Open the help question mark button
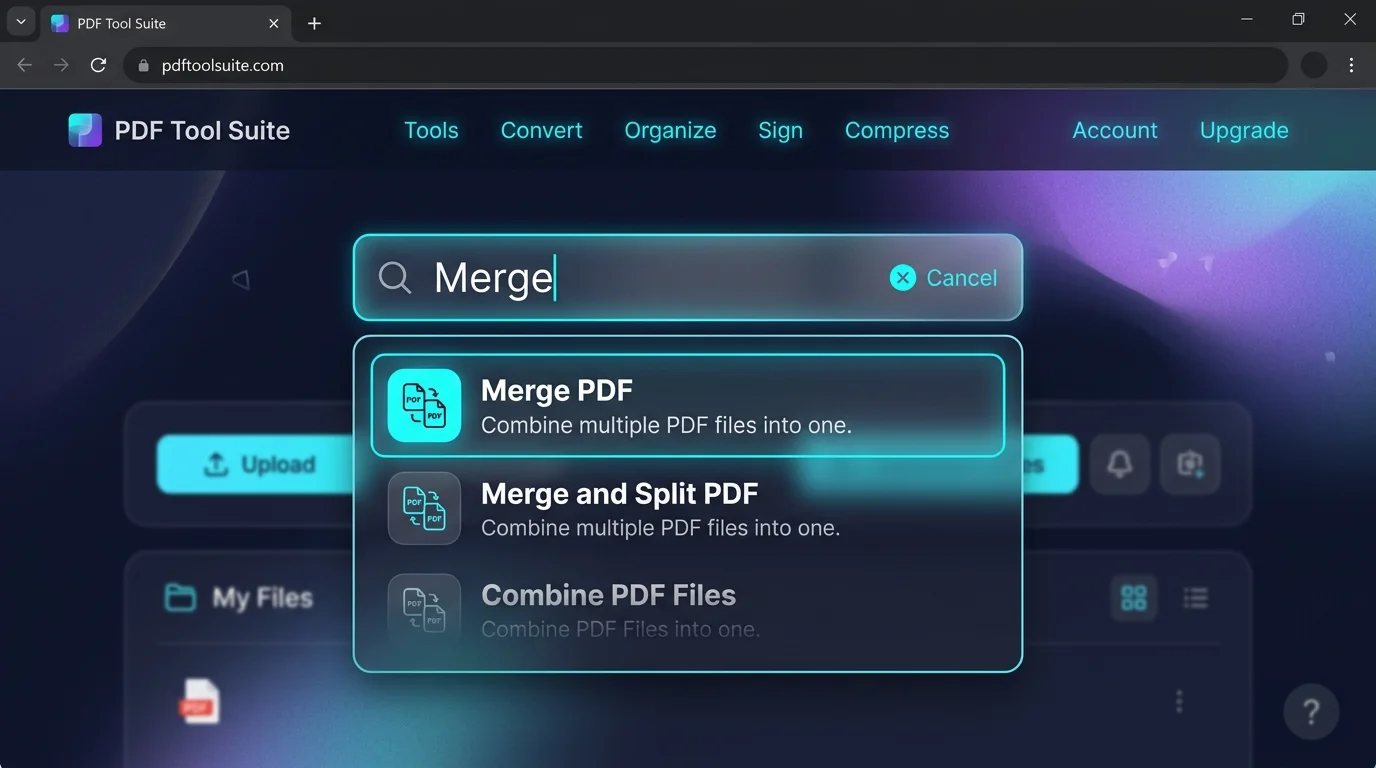Viewport: 1376px width, 768px height. point(1311,712)
